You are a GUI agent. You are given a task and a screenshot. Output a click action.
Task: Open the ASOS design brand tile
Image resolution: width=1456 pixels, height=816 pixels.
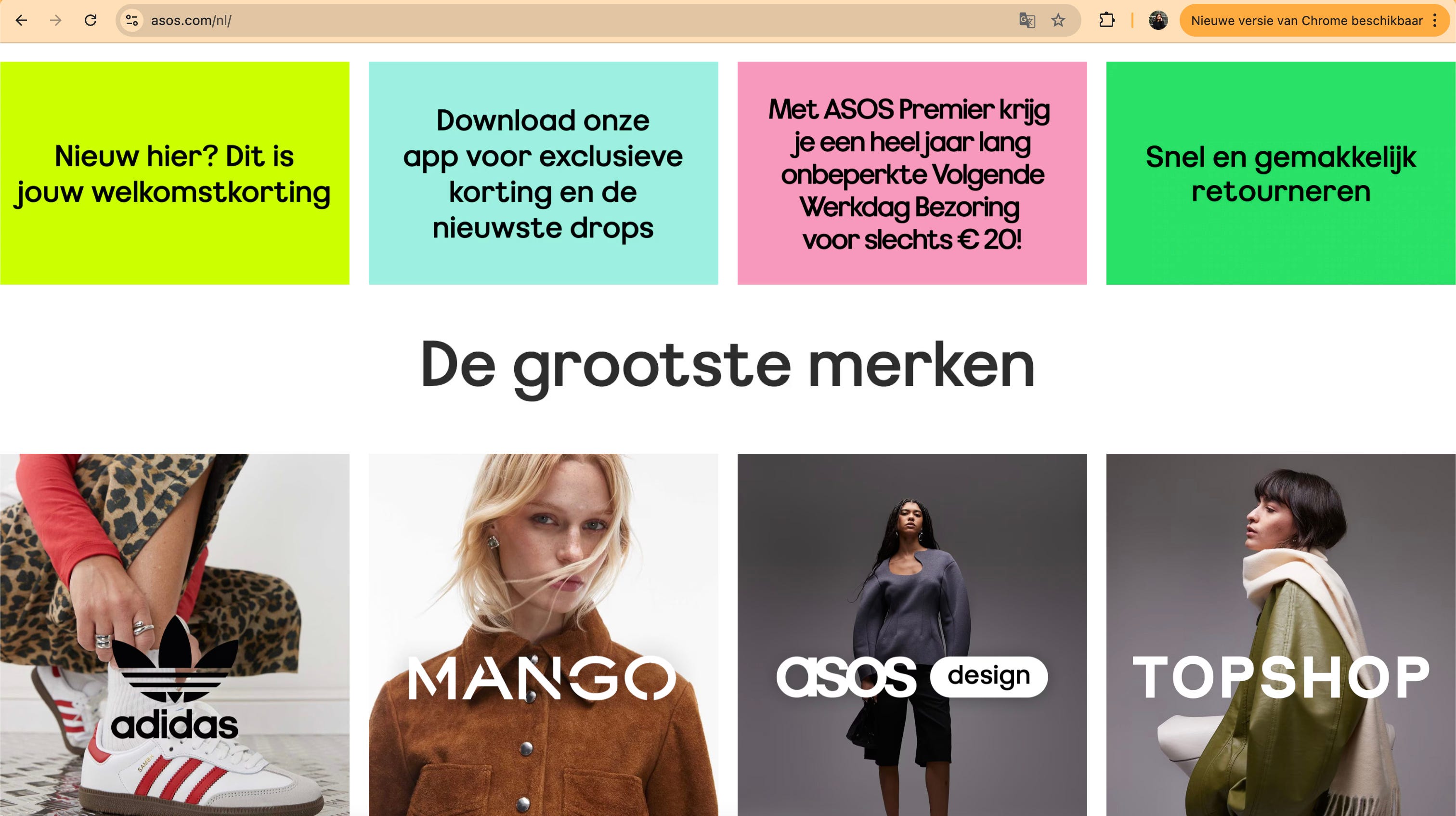coord(912,634)
